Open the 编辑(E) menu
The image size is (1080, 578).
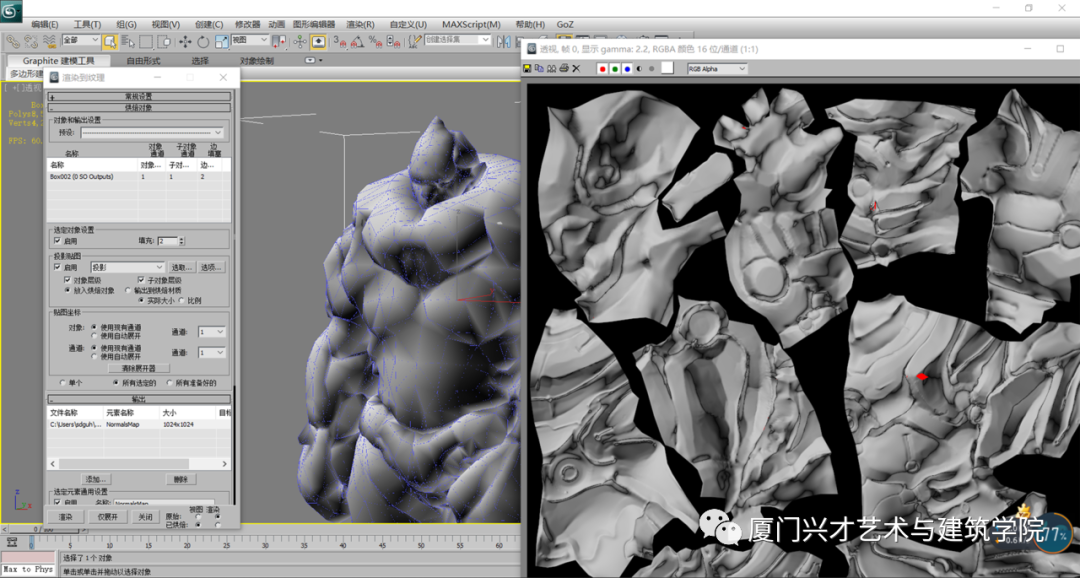45,24
